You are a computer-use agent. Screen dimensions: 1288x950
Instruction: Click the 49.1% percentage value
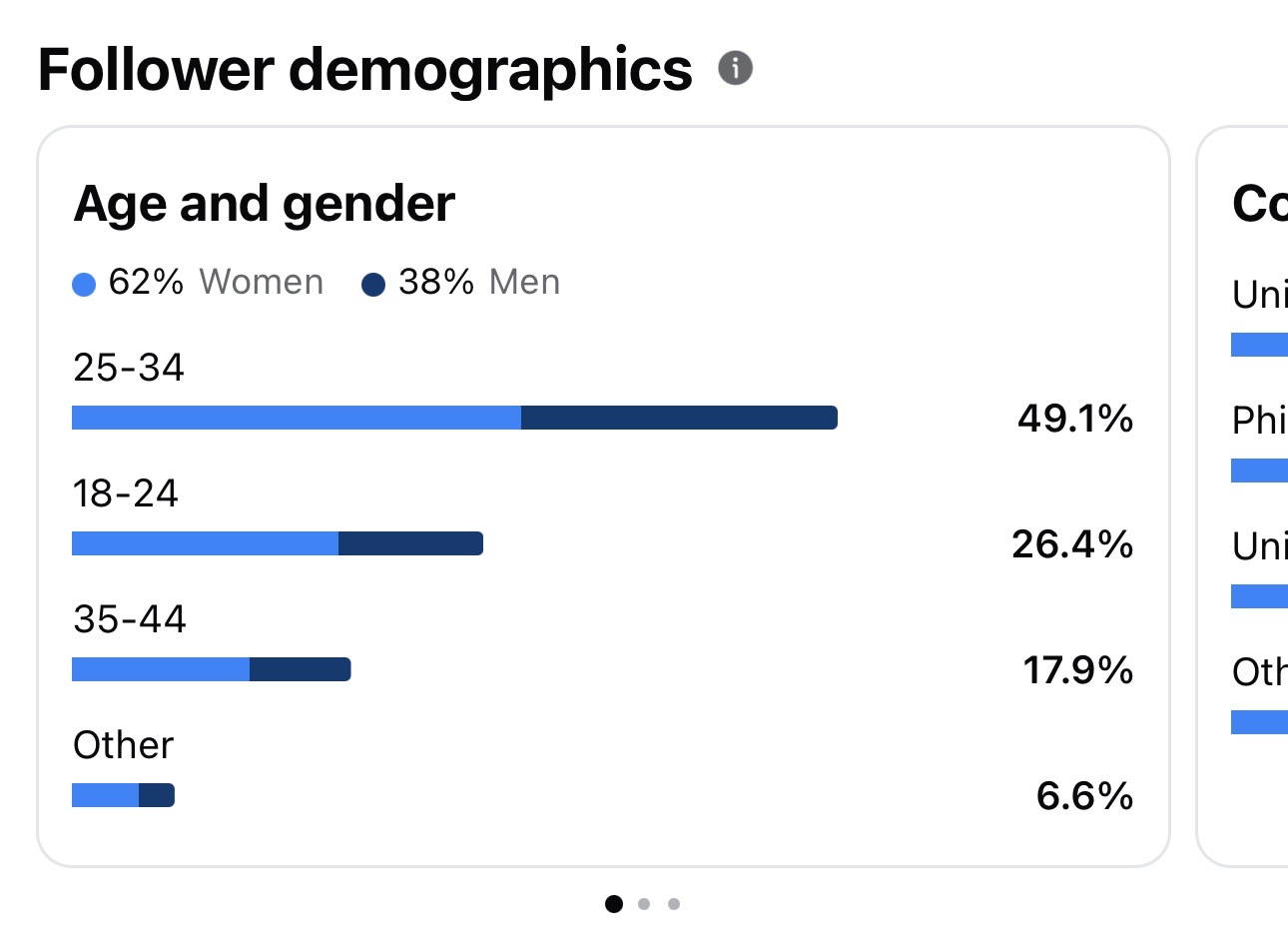[1075, 419]
